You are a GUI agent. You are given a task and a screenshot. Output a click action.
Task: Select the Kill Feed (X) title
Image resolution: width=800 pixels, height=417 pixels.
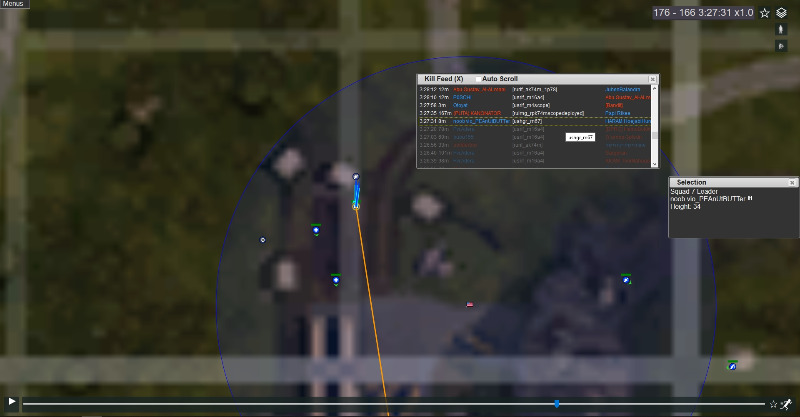(443, 79)
